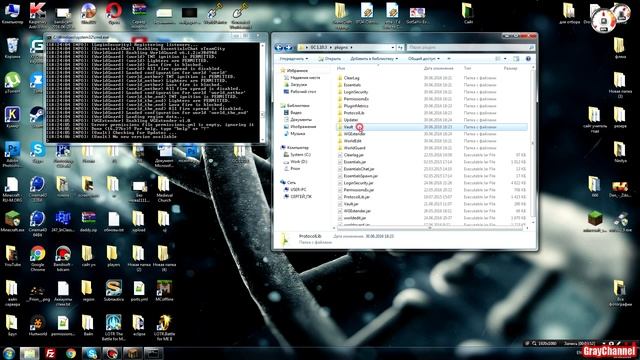Open the Explorer help icon
Image resolution: width=640 pixels, height=360 pixels.
pyautogui.click(x=528, y=59)
